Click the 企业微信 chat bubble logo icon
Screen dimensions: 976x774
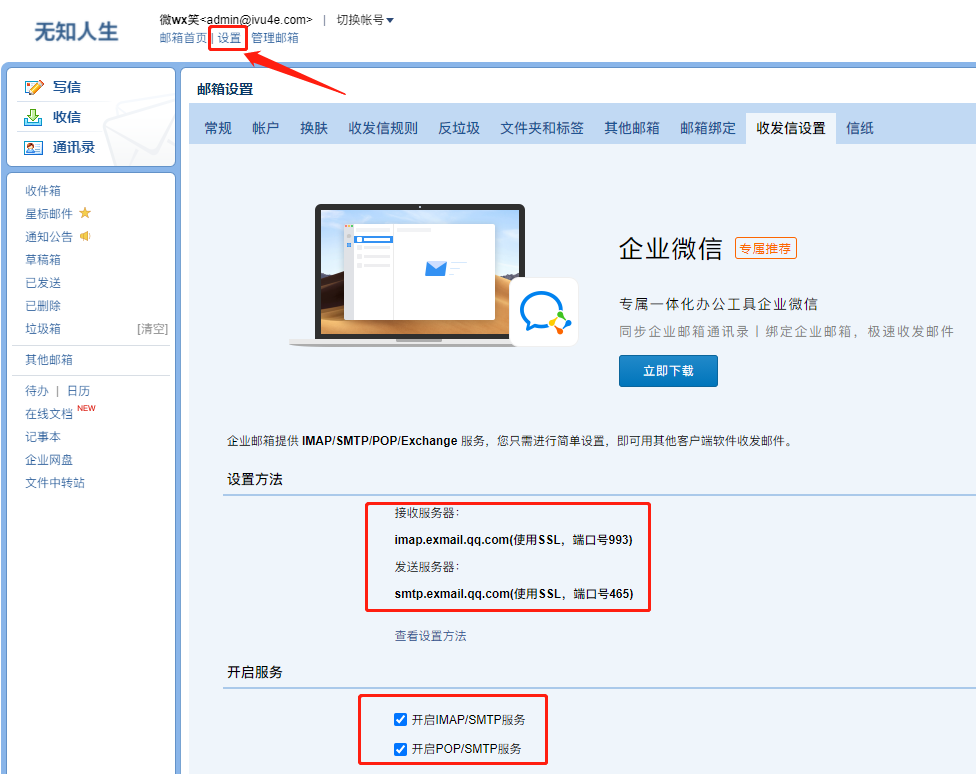(x=543, y=312)
